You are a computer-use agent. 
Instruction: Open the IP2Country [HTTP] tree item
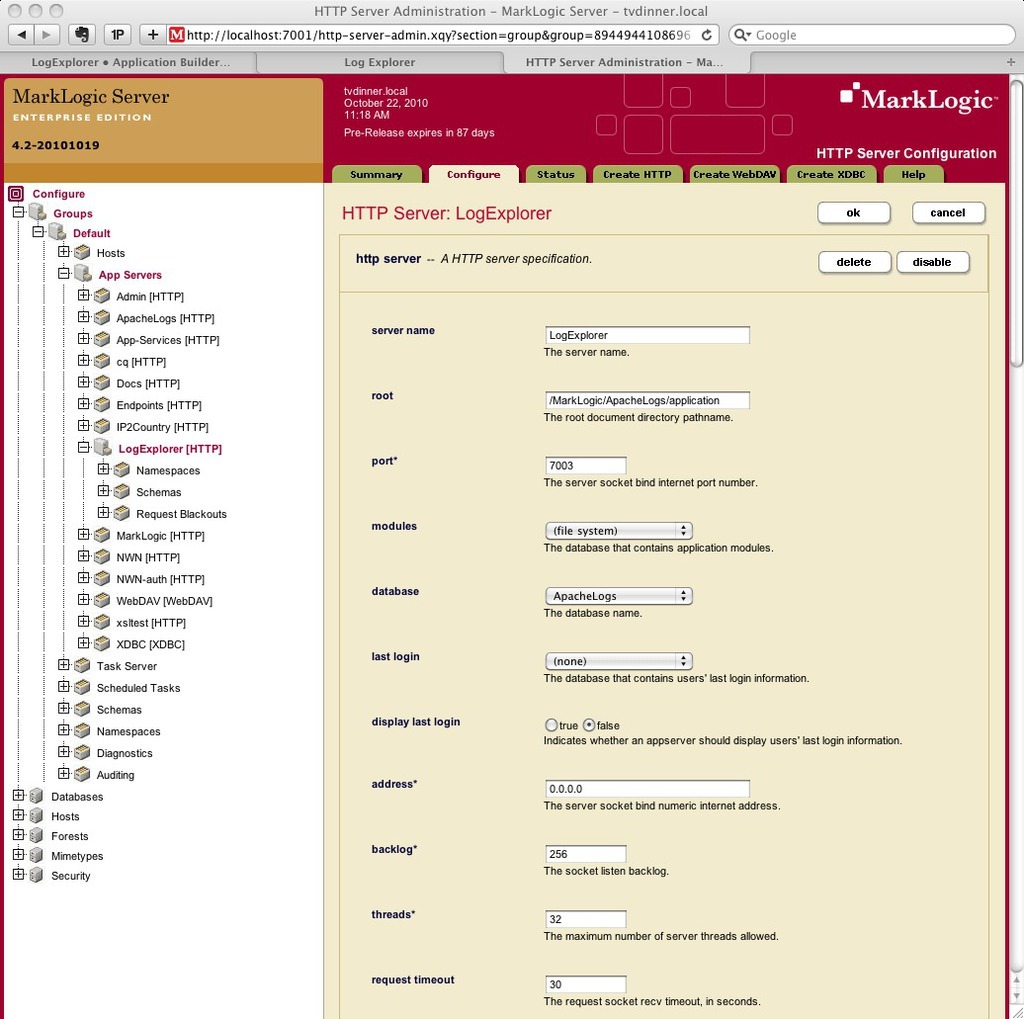(x=162, y=427)
